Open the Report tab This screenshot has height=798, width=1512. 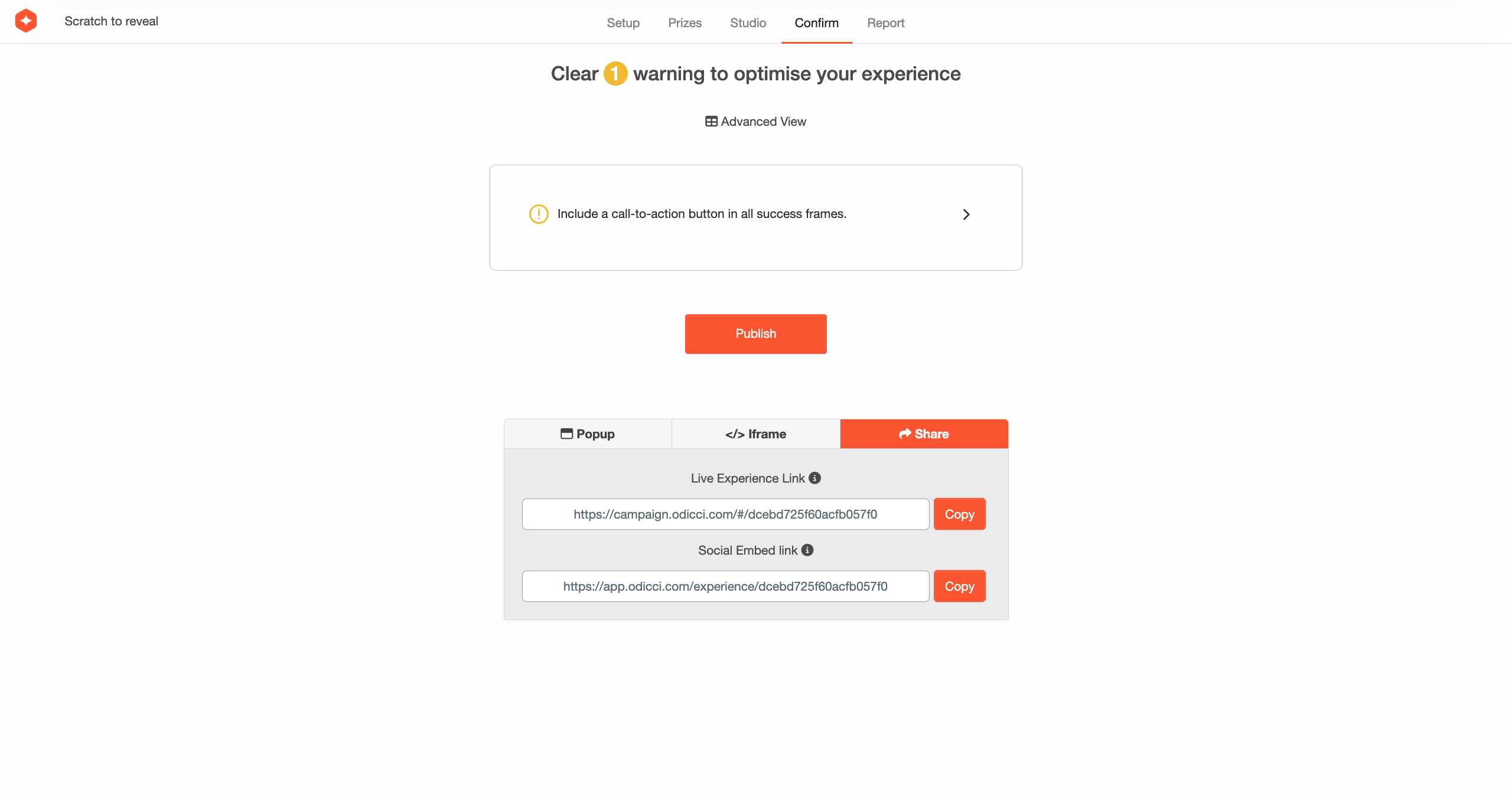point(885,23)
